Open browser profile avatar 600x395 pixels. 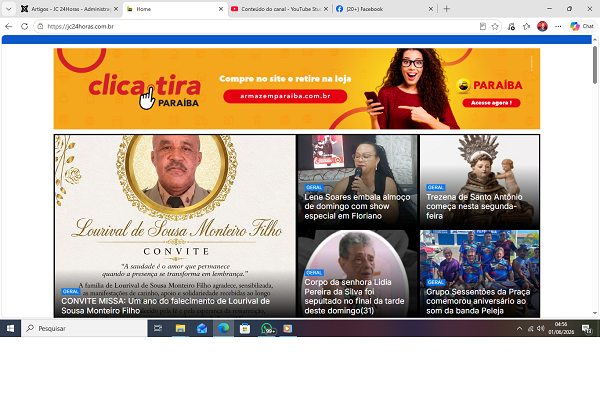542,26
